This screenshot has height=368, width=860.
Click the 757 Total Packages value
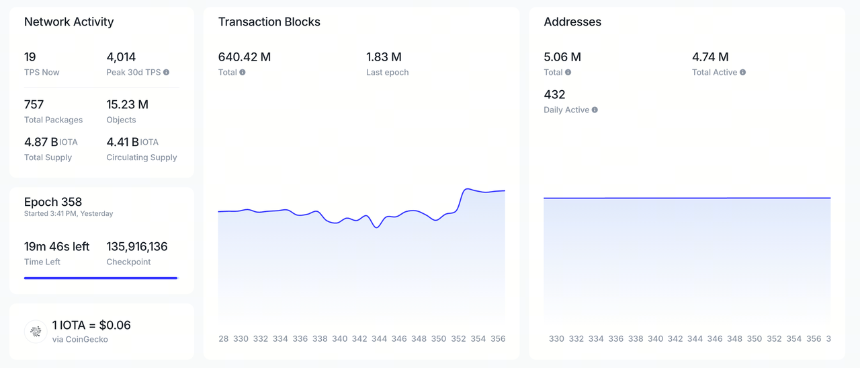(34, 104)
